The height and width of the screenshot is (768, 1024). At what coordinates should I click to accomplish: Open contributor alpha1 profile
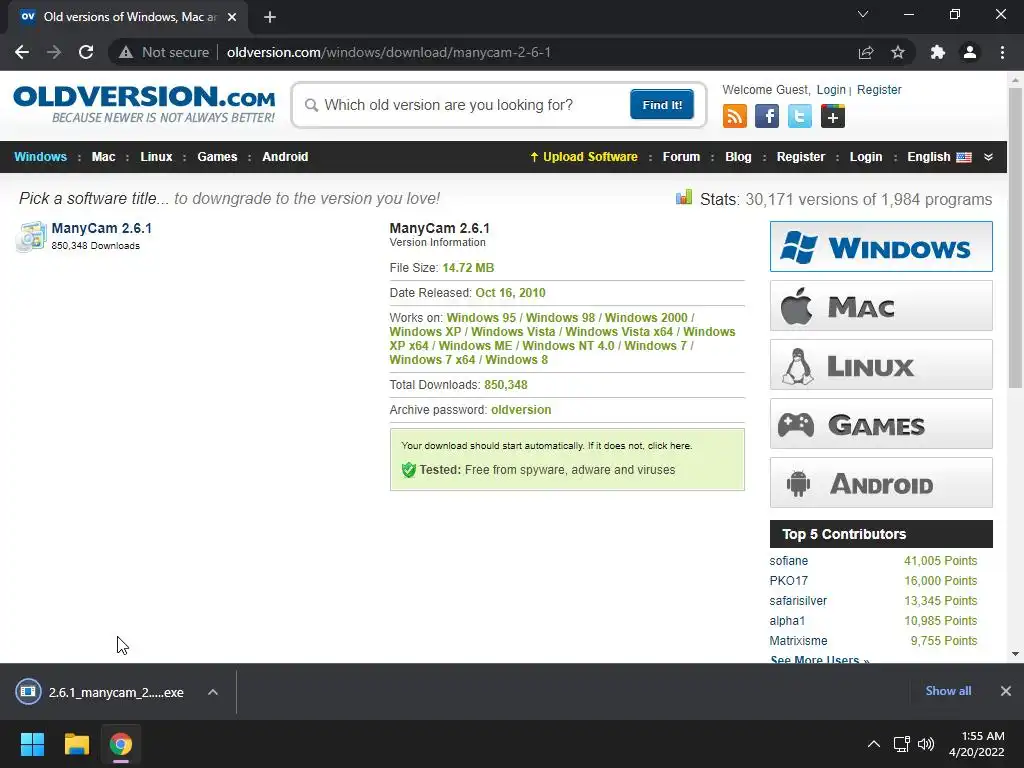tap(787, 620)
